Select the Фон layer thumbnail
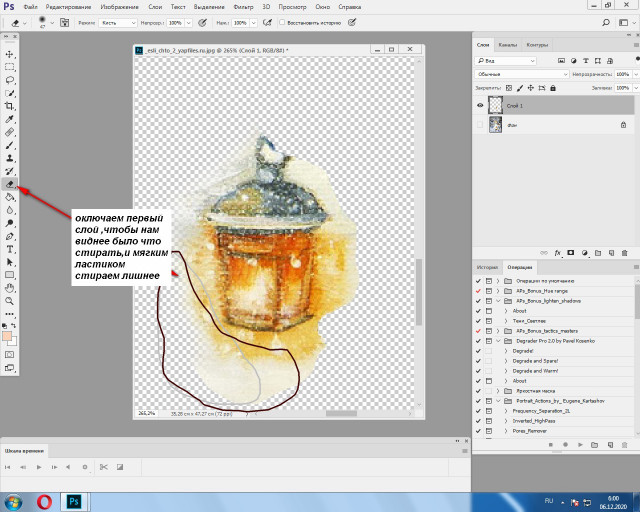This screenshot has width=640, height=512. point(496,125)
